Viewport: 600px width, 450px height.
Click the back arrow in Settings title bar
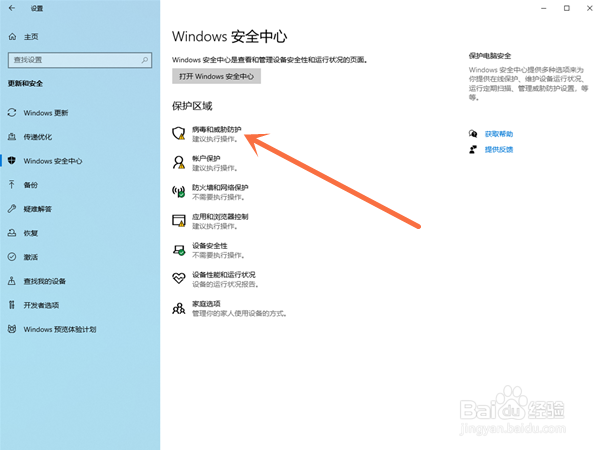click(12, 8)
